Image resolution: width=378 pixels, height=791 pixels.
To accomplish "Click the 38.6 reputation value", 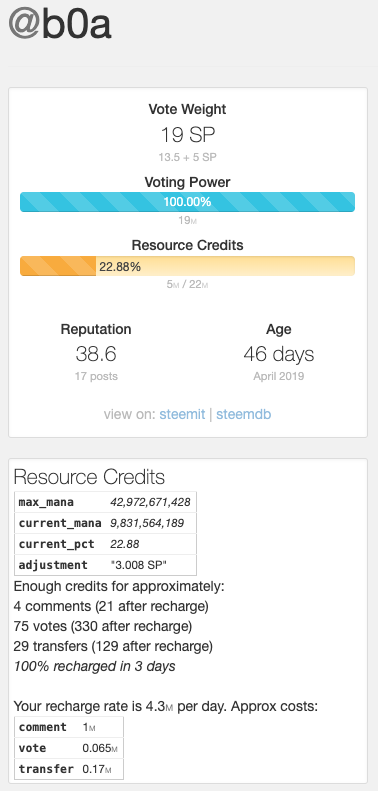I will point(96,354).
